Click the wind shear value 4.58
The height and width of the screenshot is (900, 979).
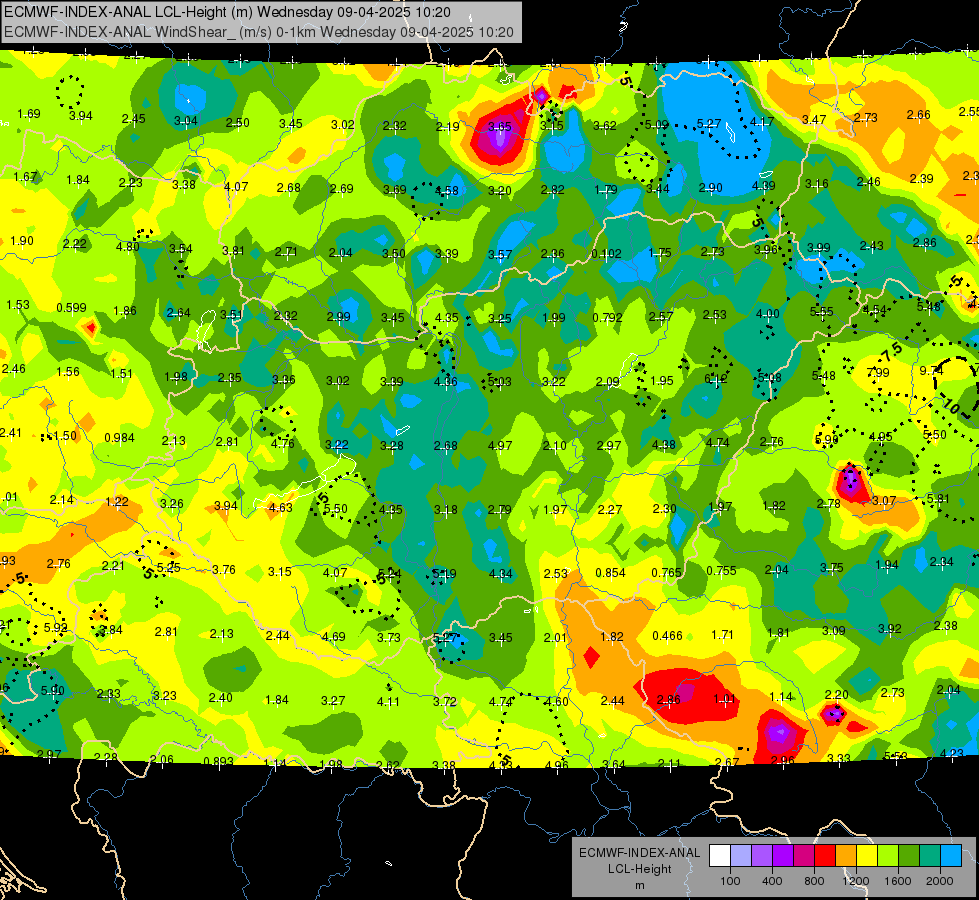446,191
